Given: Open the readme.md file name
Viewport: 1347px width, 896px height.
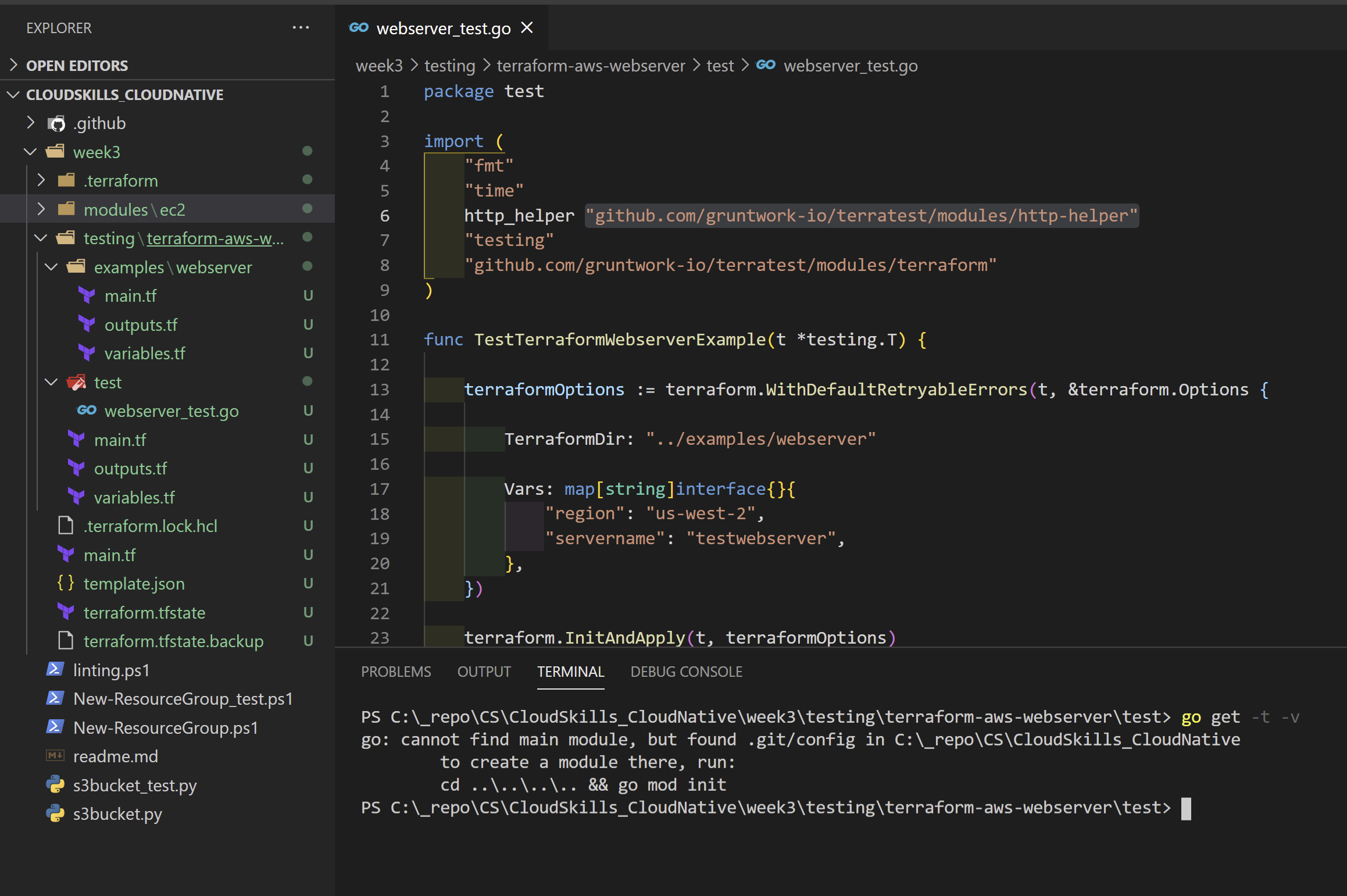Looking at the screenshot, I should [x=115, y=756].
